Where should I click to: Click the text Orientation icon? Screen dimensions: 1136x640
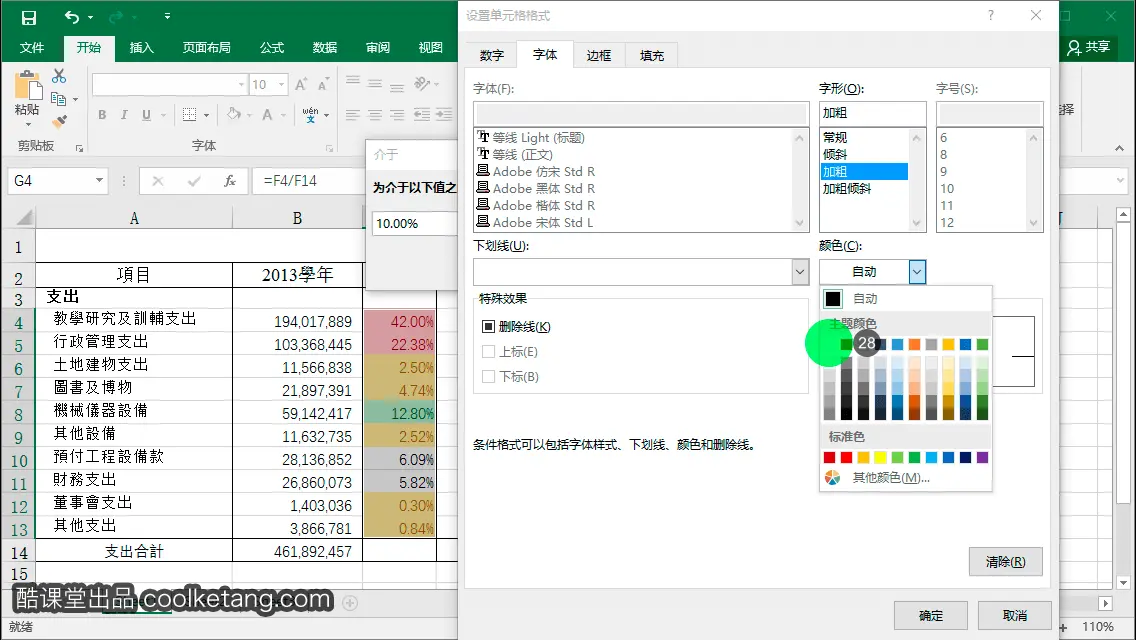point(422,84)
